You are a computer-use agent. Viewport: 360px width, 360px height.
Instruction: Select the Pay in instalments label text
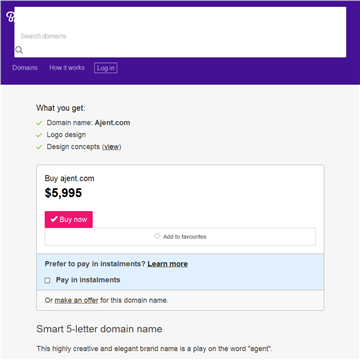pos(88,280)
